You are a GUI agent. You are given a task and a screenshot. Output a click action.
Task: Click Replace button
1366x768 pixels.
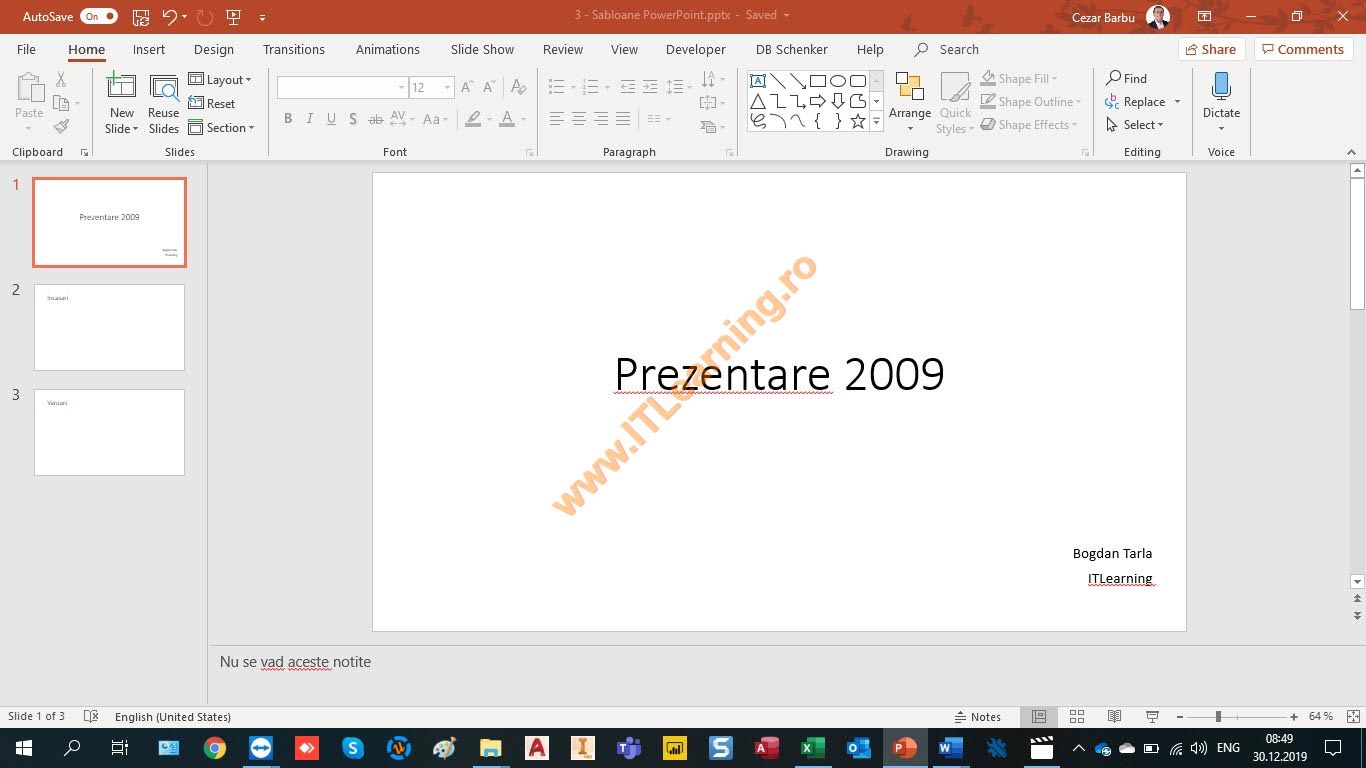(1136, 102)
